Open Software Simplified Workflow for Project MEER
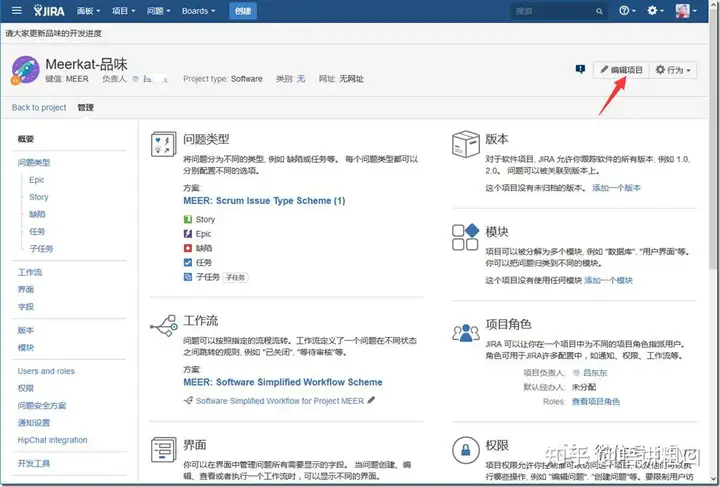This screenshot has height=487, width=720. (280, 401)
